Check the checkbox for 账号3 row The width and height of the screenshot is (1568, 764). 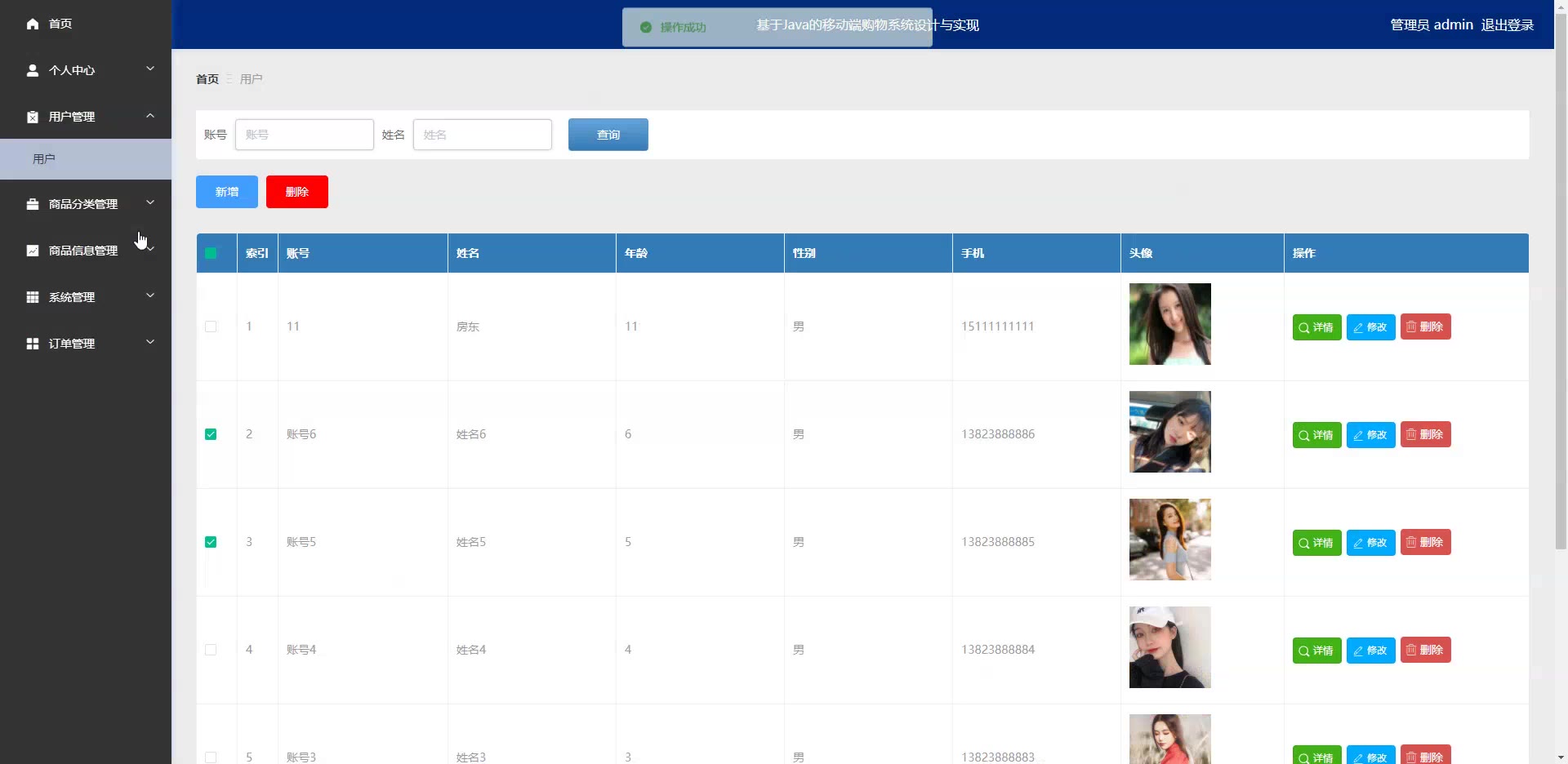211,757
